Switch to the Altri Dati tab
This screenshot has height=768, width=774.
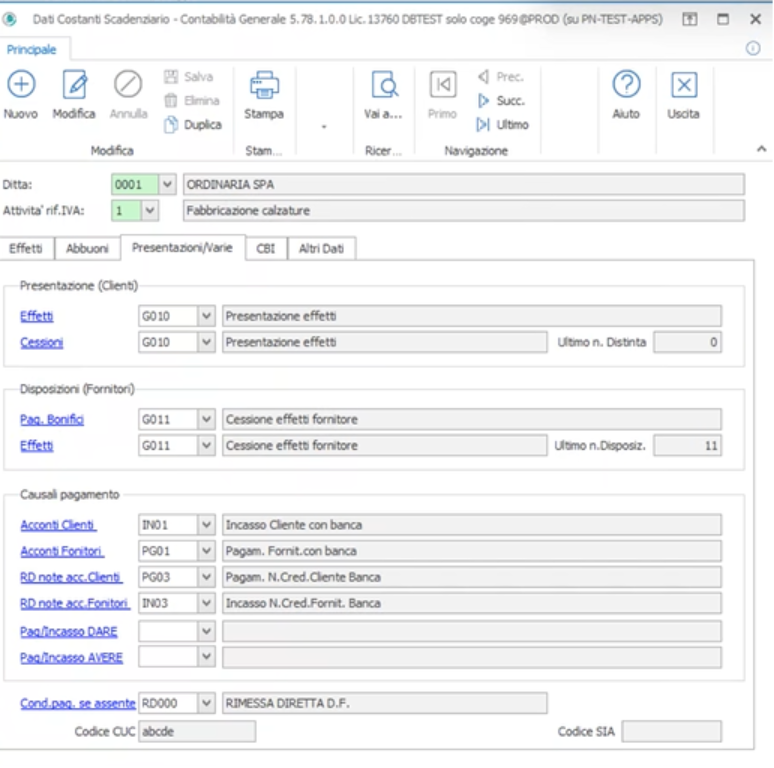coord(321,249)
